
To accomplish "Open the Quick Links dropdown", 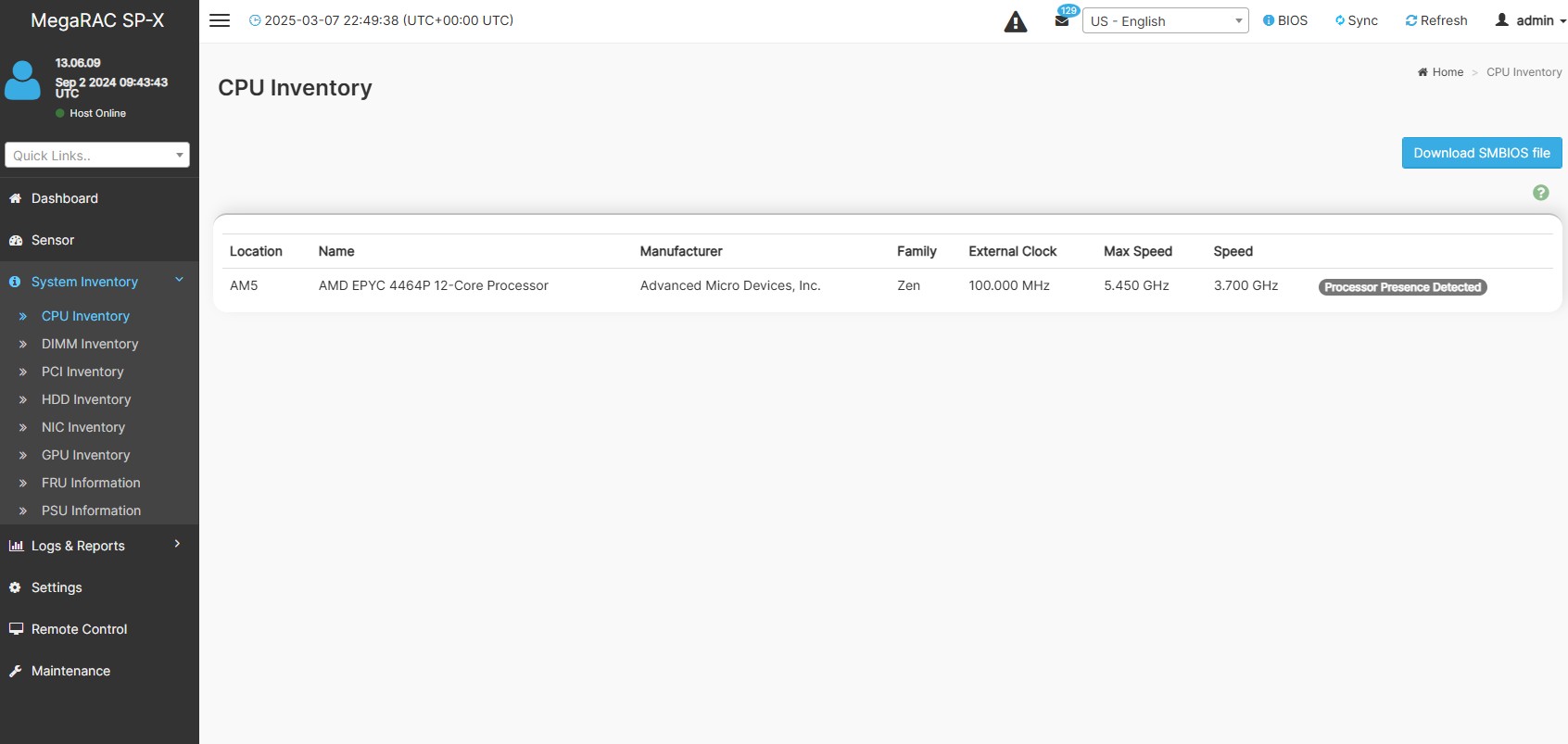I will (97, 155).
